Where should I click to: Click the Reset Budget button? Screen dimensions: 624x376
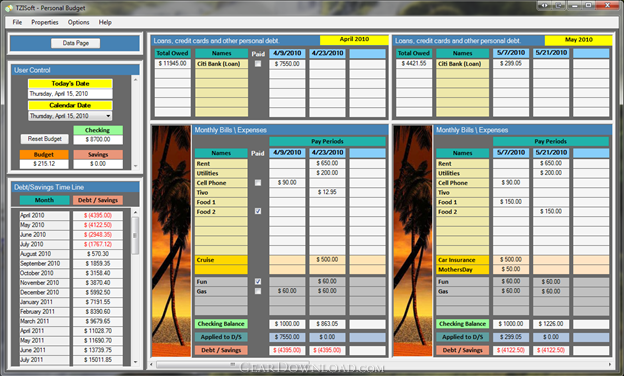point(45,139)
